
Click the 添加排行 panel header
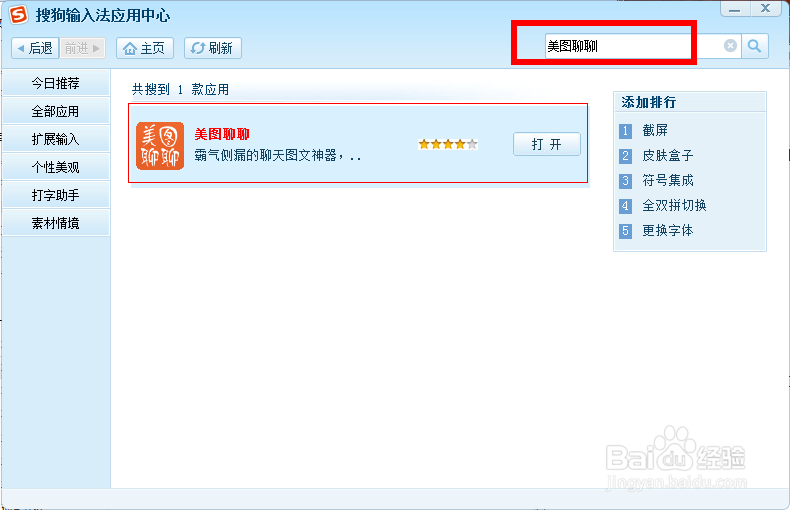[x=690, y=102]
